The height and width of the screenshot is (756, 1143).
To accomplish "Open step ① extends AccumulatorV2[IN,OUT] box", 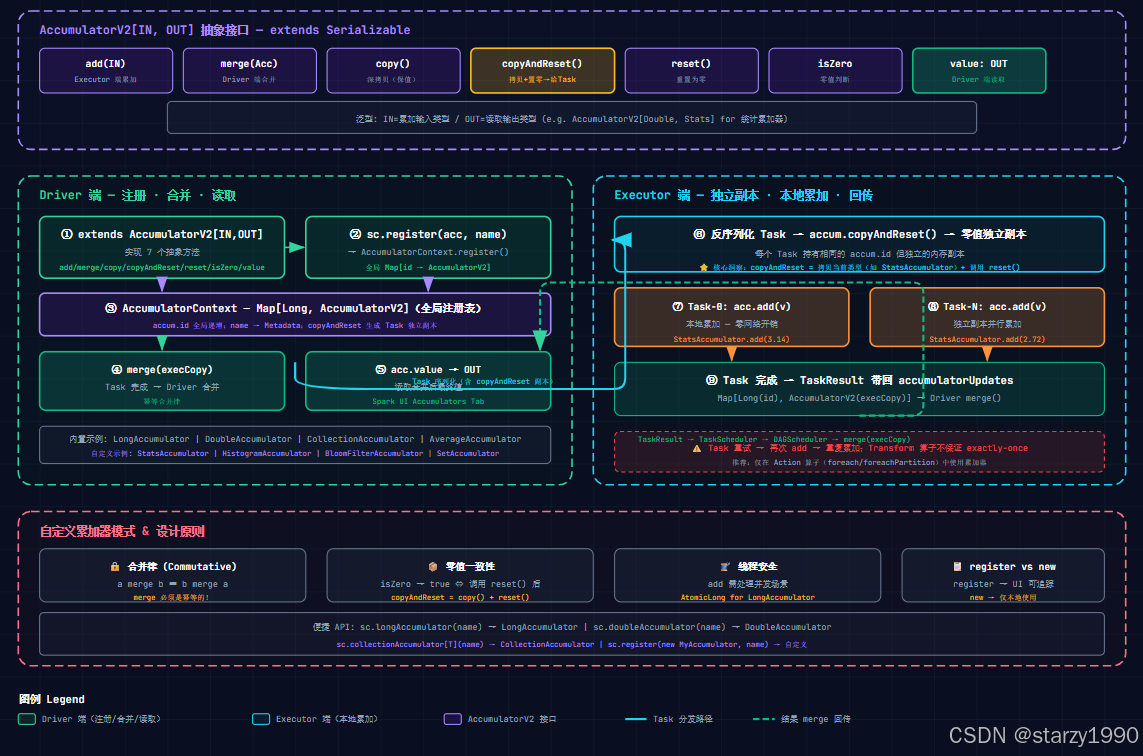I will (x=162, y=247).
